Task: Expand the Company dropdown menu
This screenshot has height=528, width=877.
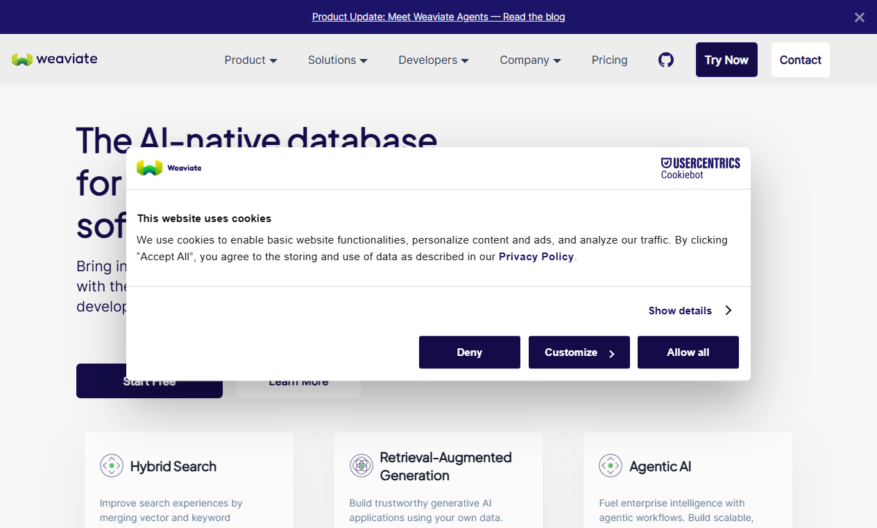Action: (530, 60)
